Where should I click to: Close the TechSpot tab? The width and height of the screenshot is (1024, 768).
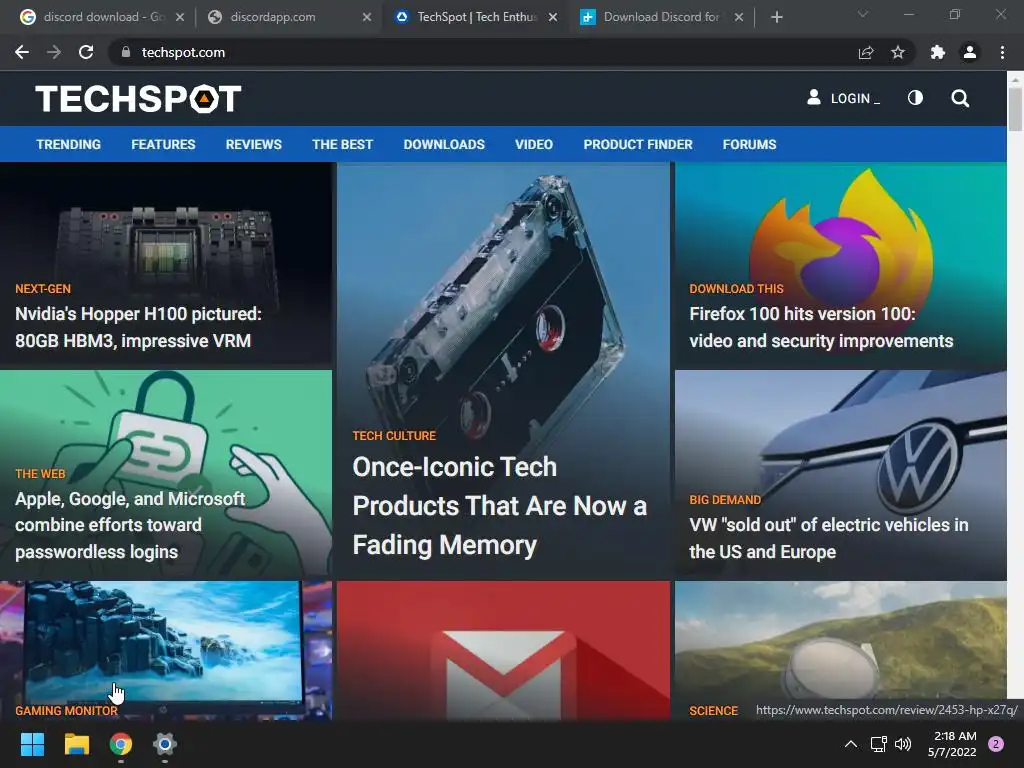pos(553,17)
